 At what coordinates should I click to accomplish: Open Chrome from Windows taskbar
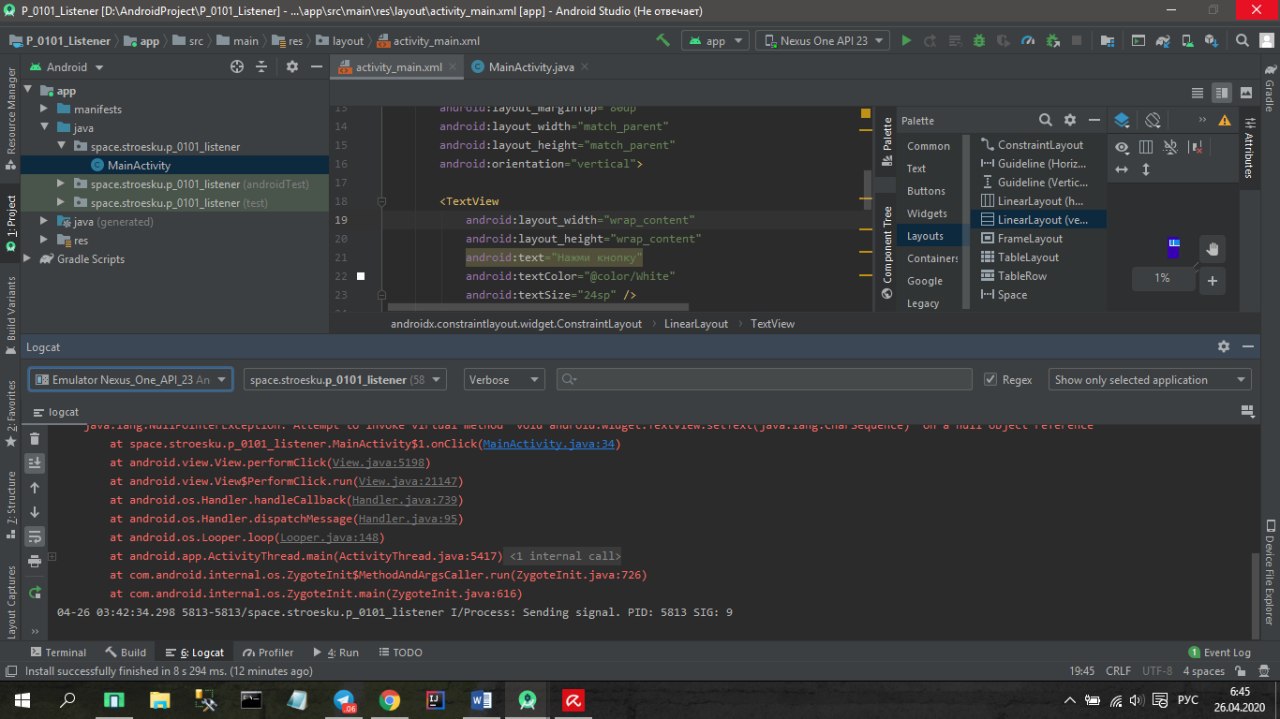click(389, 700)
